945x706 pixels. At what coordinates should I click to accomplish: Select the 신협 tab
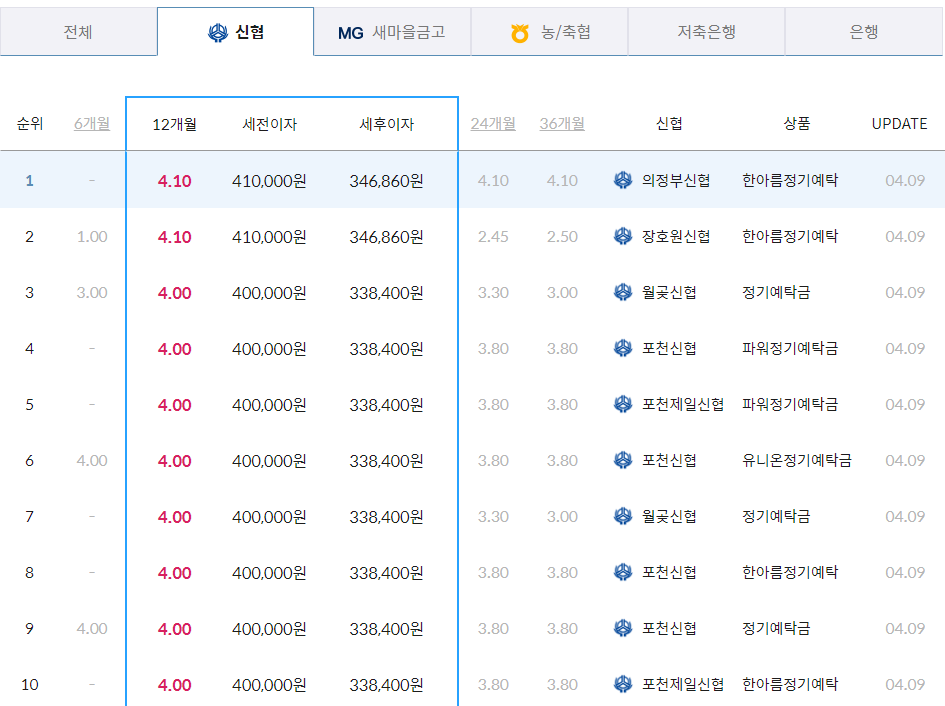(236, 32)
